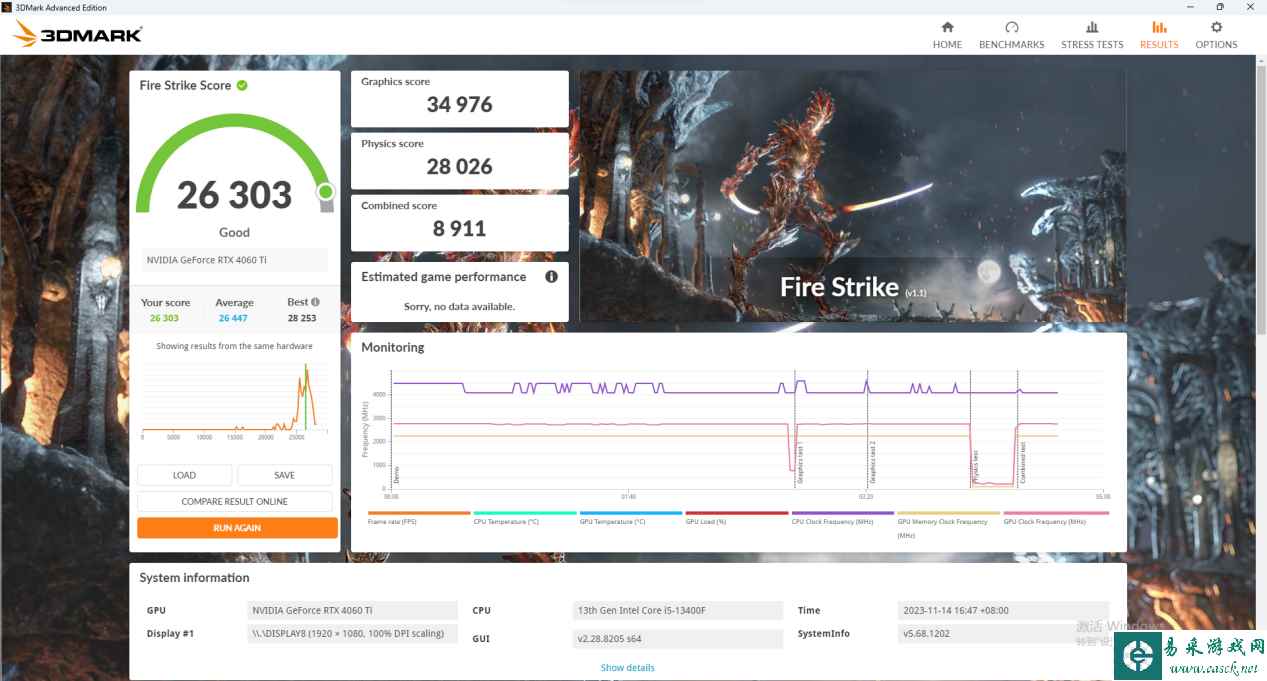
Task: Click the Monitoring panel heading
Action: (x=393, y=347)
